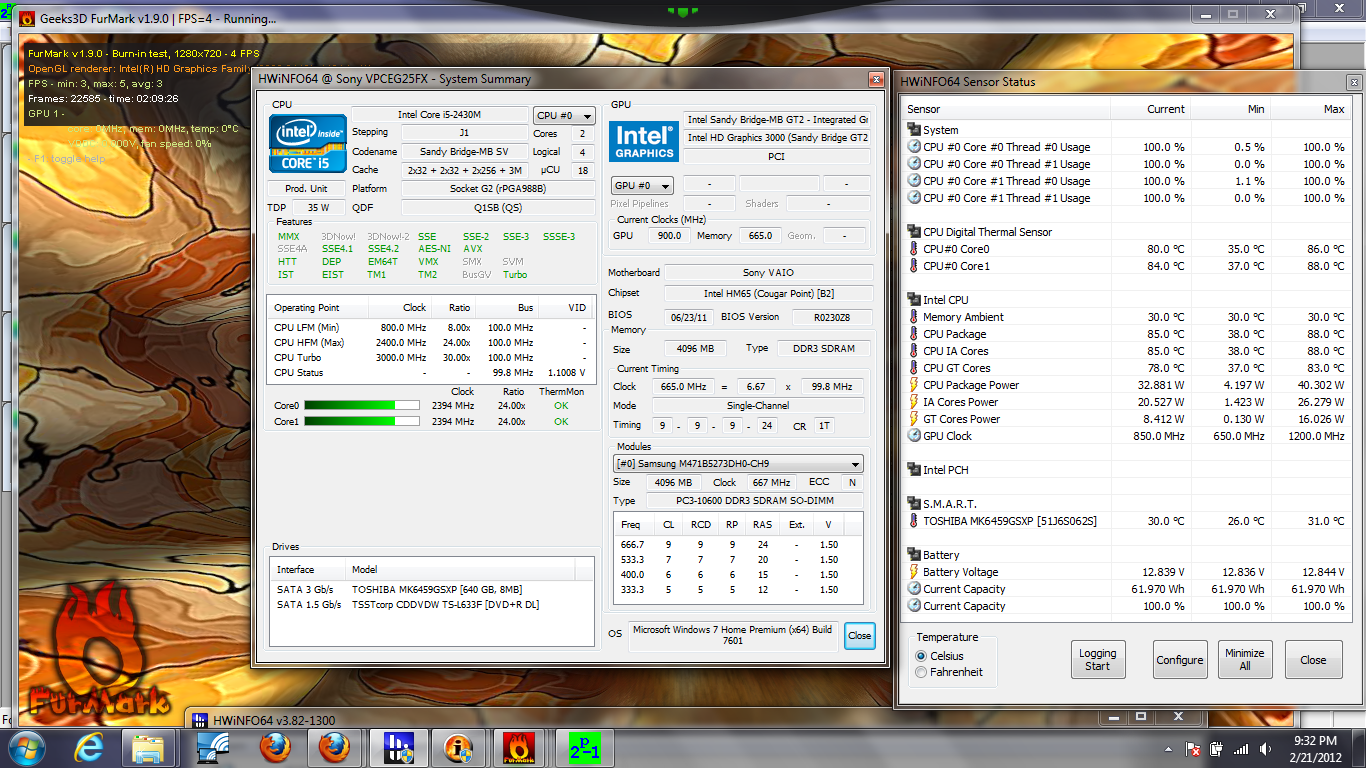Open the Windows Start menu
1366x768 pixels.
[25, 748]
